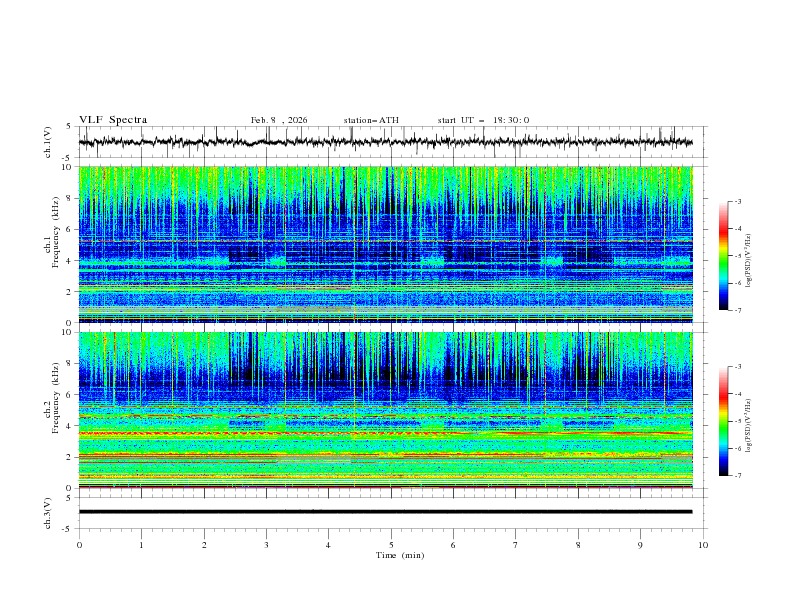This screenshot has height=612, width=792.
Task: Click the "ch.3(V)" axis label
Action: pyautogui.click(x=48, y=513)
